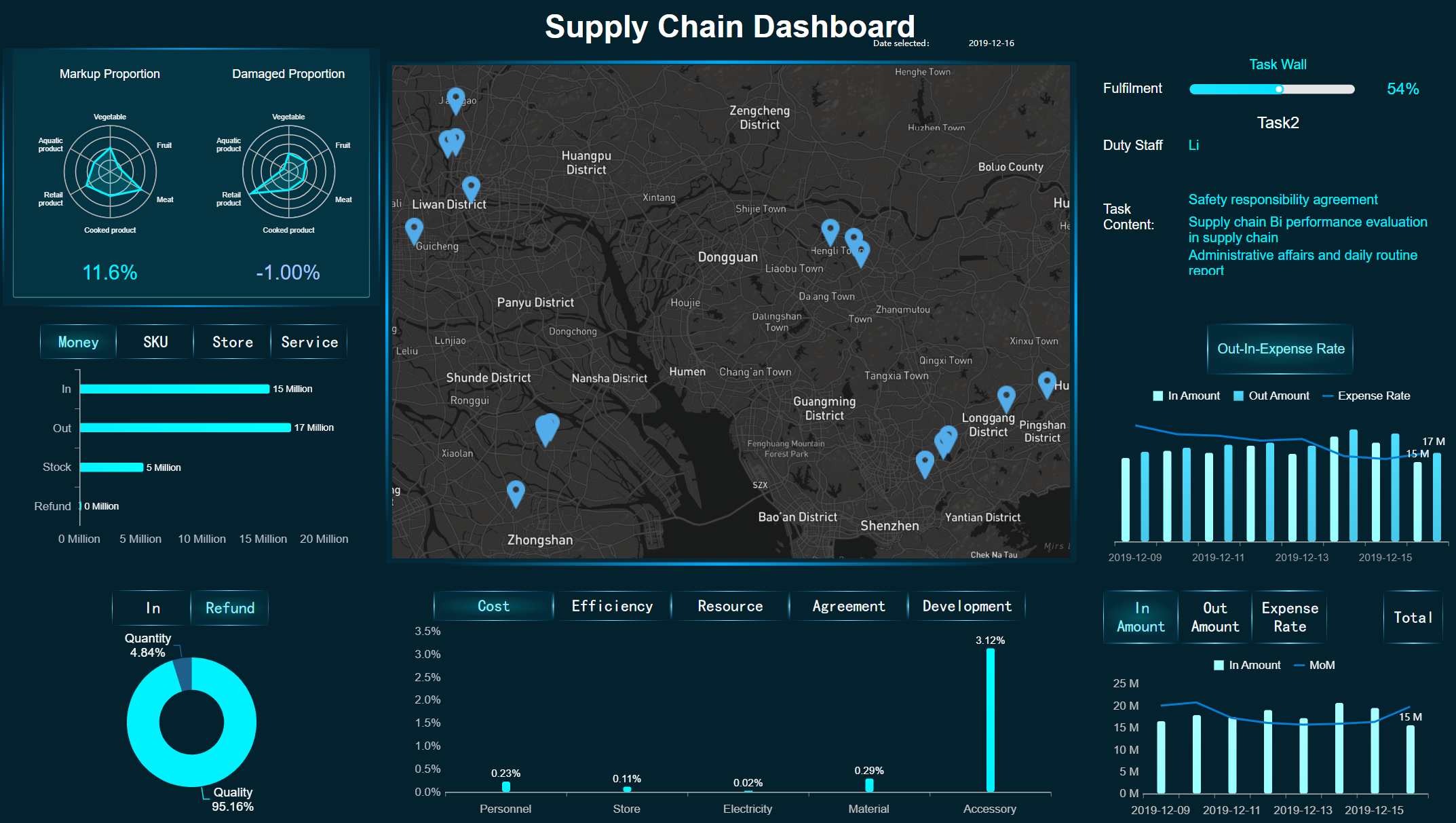1456x823 pixels.
Task: Switch to the Efficiency tab
Action: tap(612, 606)
